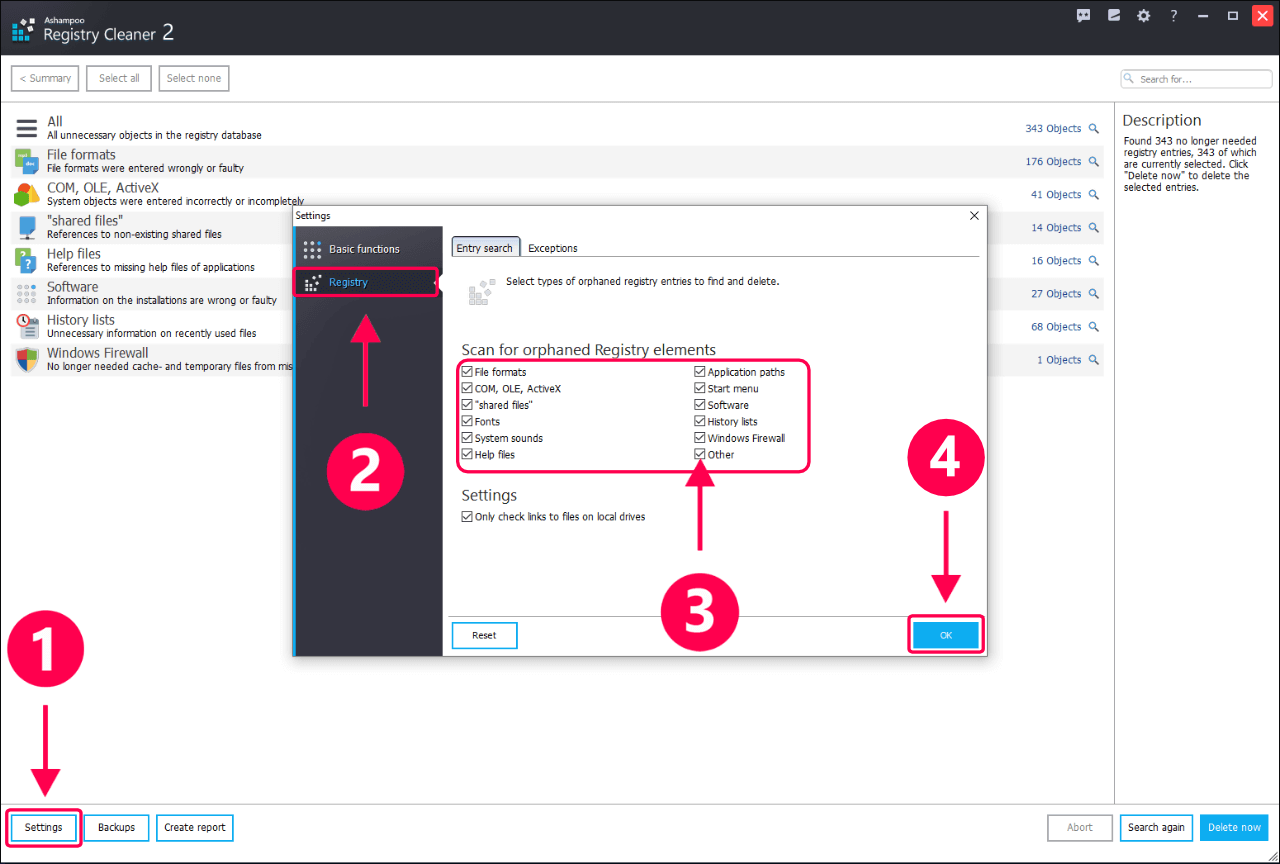Screen dimensions: 1280x864
Task: Click the COM, OLE, ActiveX icon
Action: click(26, 194)
